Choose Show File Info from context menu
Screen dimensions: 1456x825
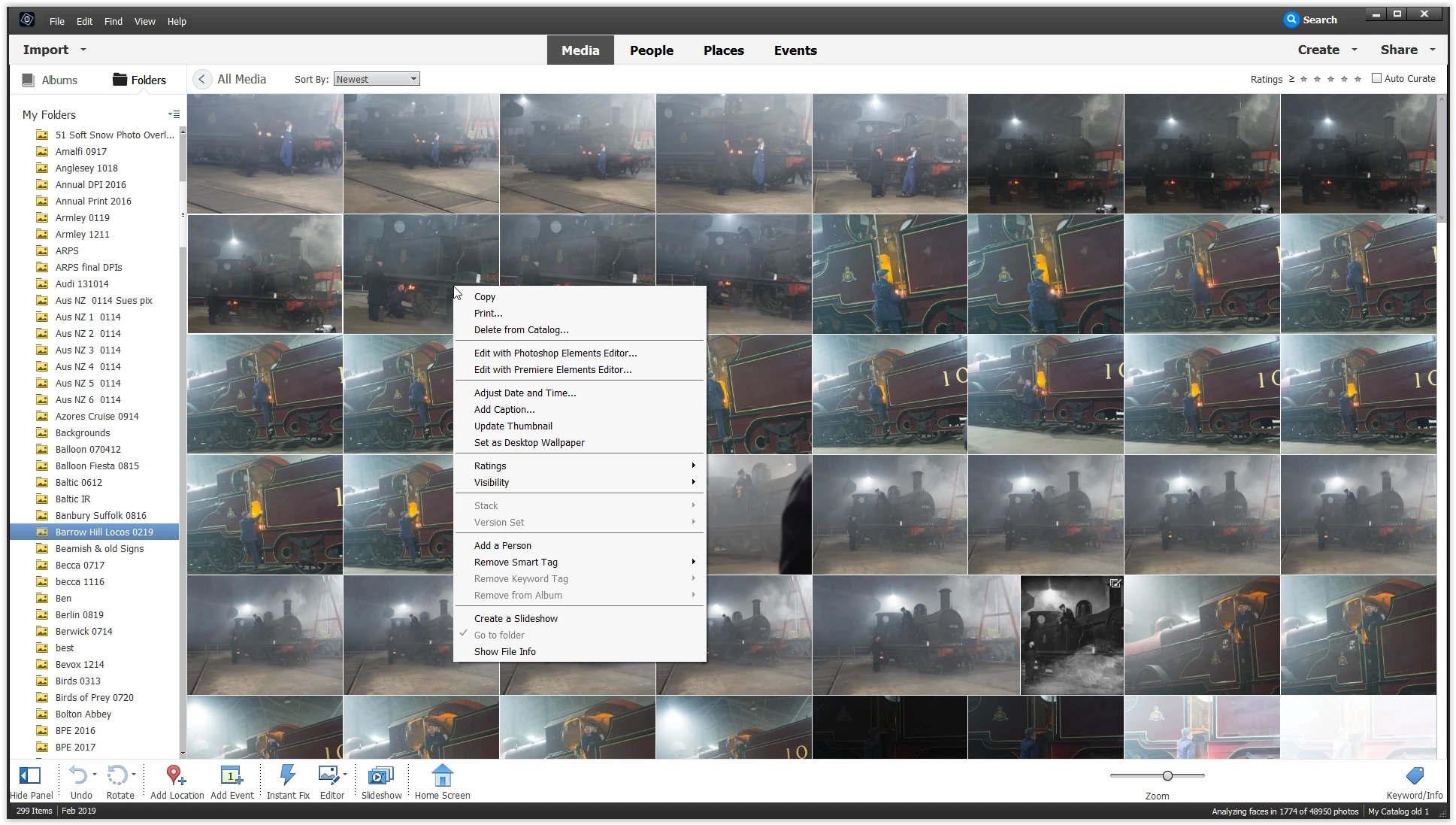coord(504,651)
